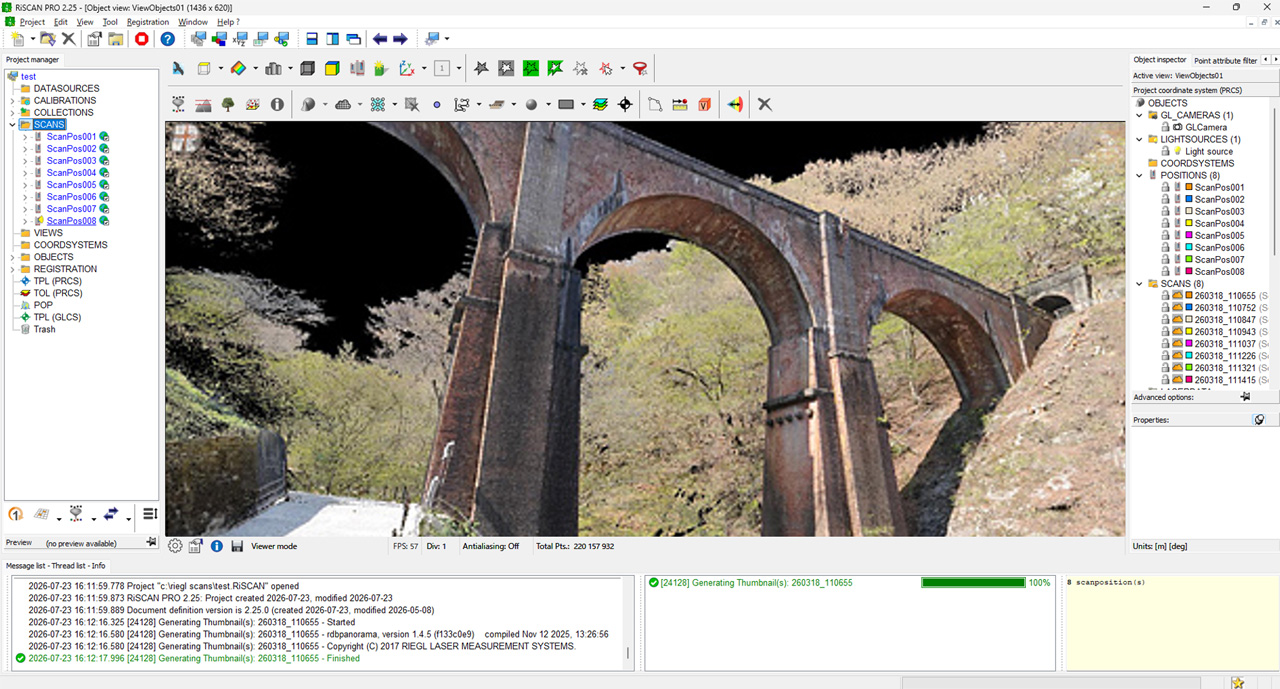The image size is (1280, 689).
Task: Click the gray X icon closing the viewer toolbar
Action: click(x=765, y=104)
